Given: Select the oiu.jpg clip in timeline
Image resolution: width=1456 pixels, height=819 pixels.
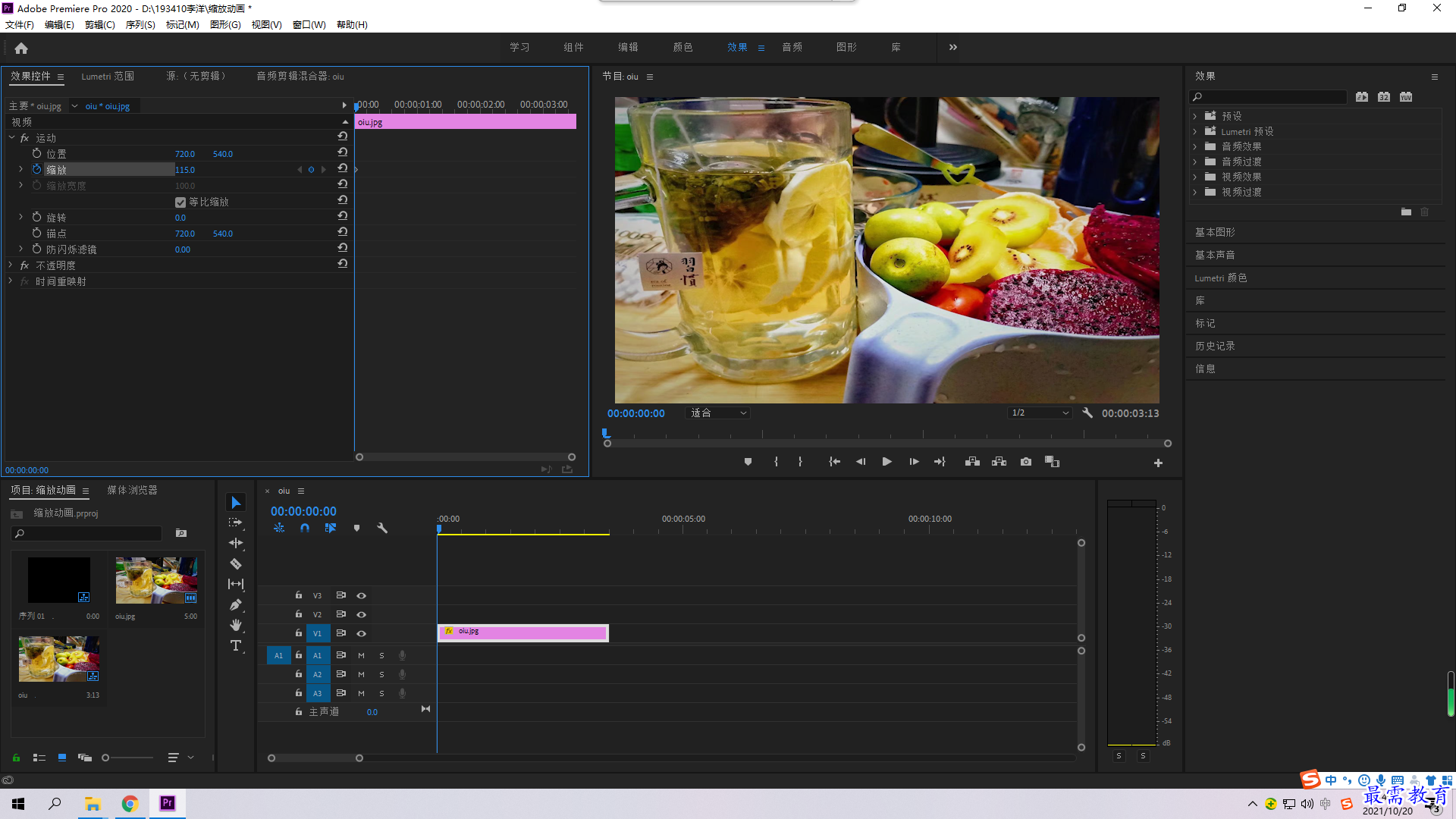Looking at the screenshot, I should coord(522,633).
